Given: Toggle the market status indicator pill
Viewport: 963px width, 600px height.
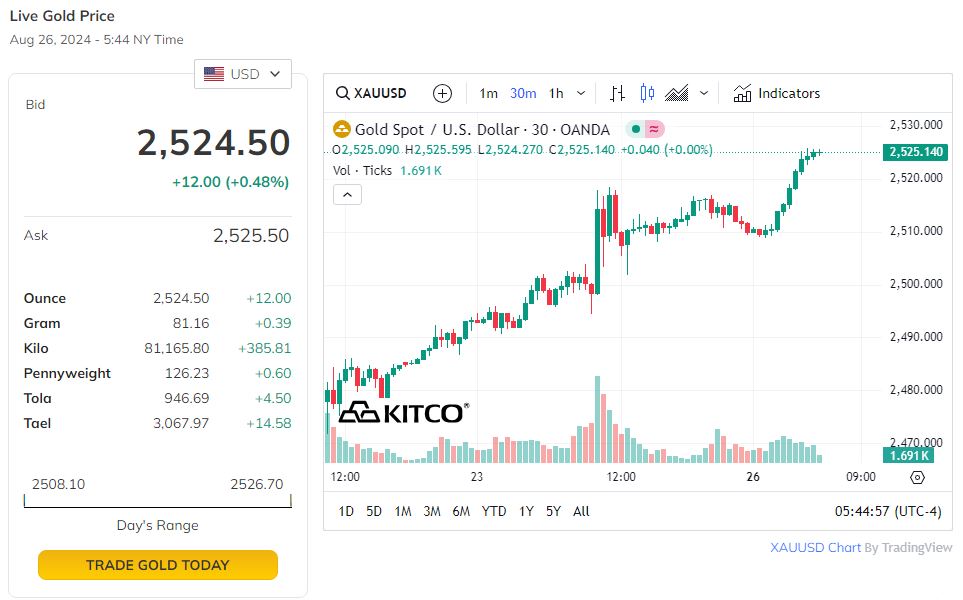Looking at the screenshot, I should (x=644, y=129).
